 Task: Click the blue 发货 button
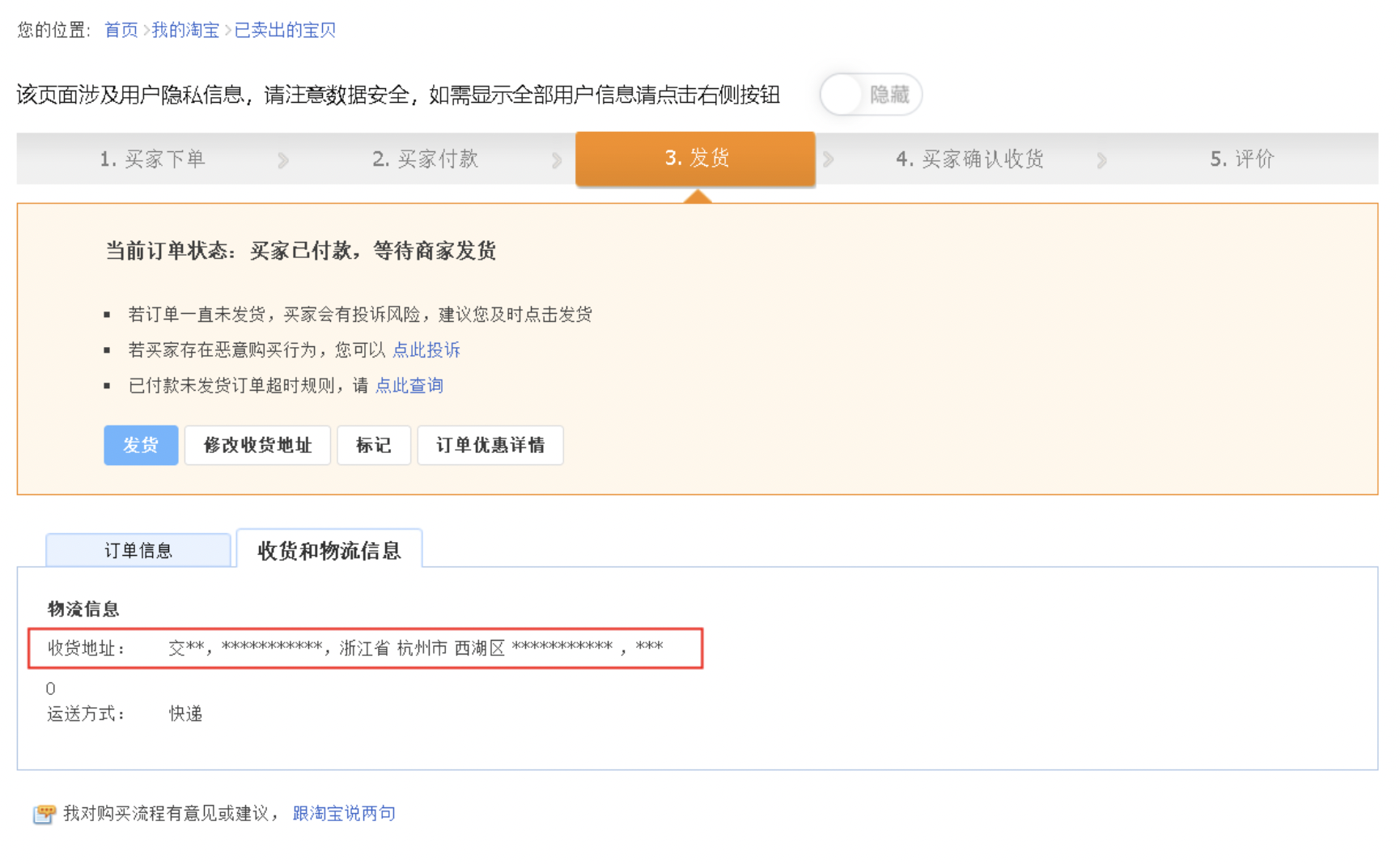coord(141,445)
